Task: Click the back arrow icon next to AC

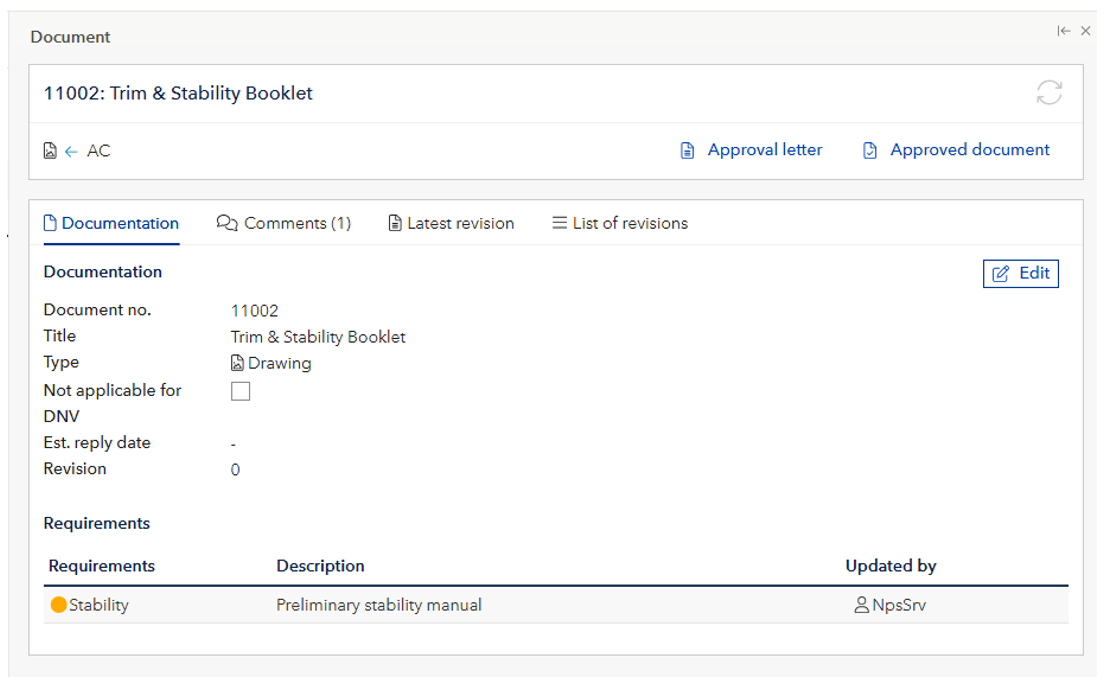Action: coord(71,151)
